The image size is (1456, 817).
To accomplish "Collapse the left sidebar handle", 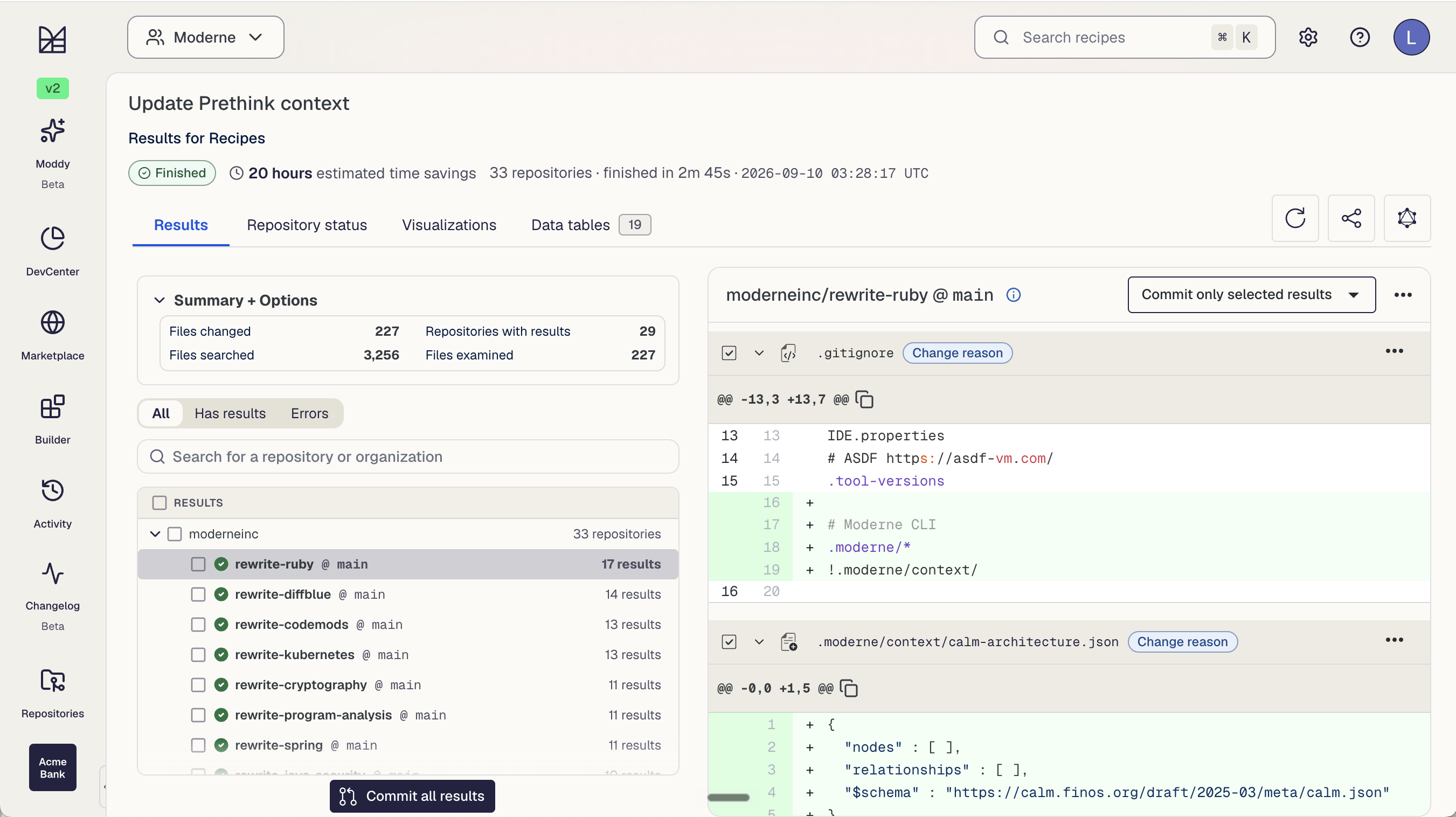I will point(104,786).
